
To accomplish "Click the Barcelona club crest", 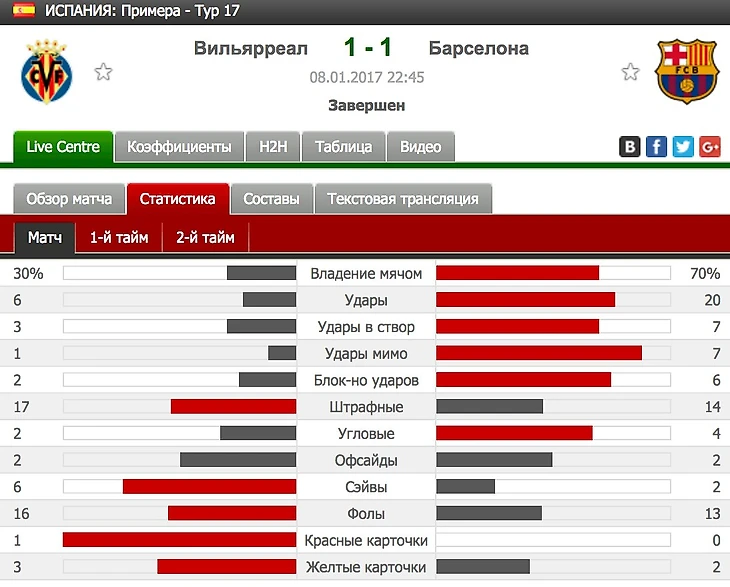I will [685, 71].
